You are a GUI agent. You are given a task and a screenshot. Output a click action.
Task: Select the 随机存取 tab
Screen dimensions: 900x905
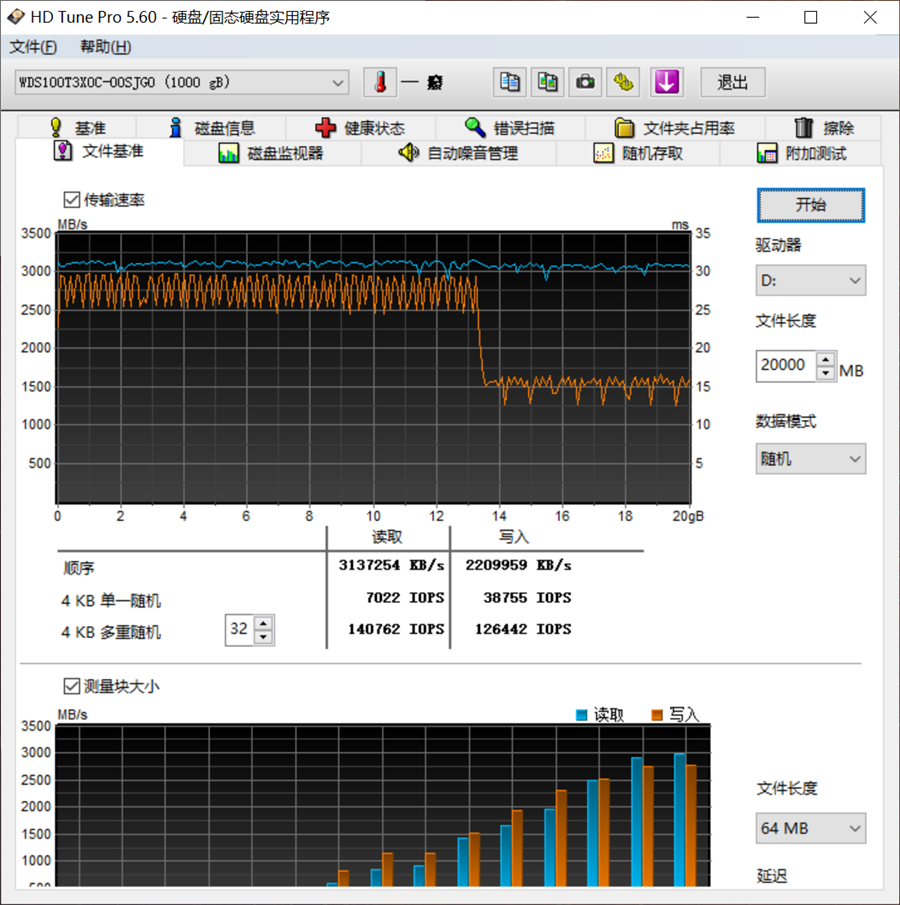tap(638, 153)
